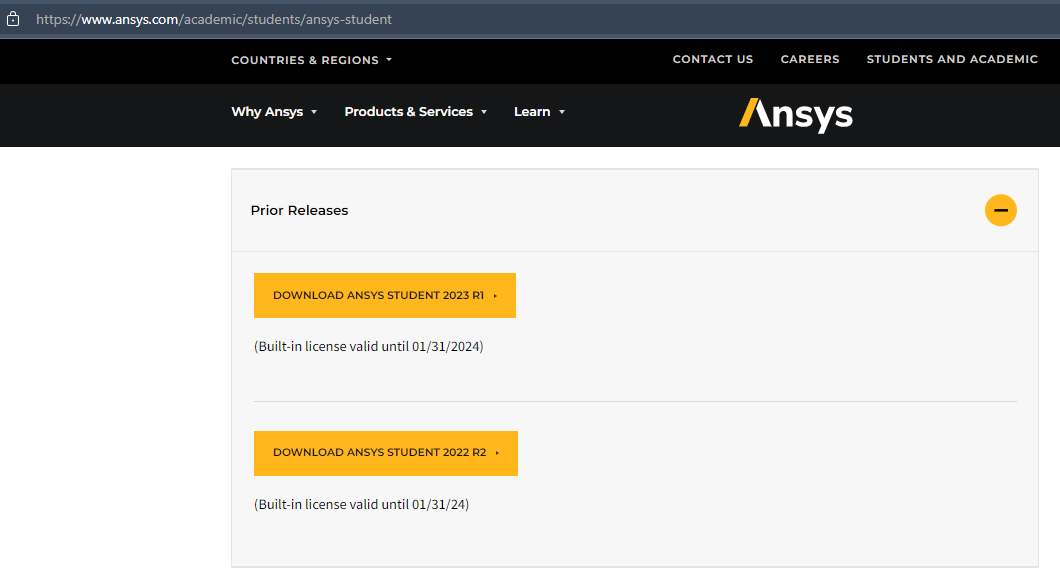
Task: Click the Products & Services dropdown arrow
Action: click(484, 112)
